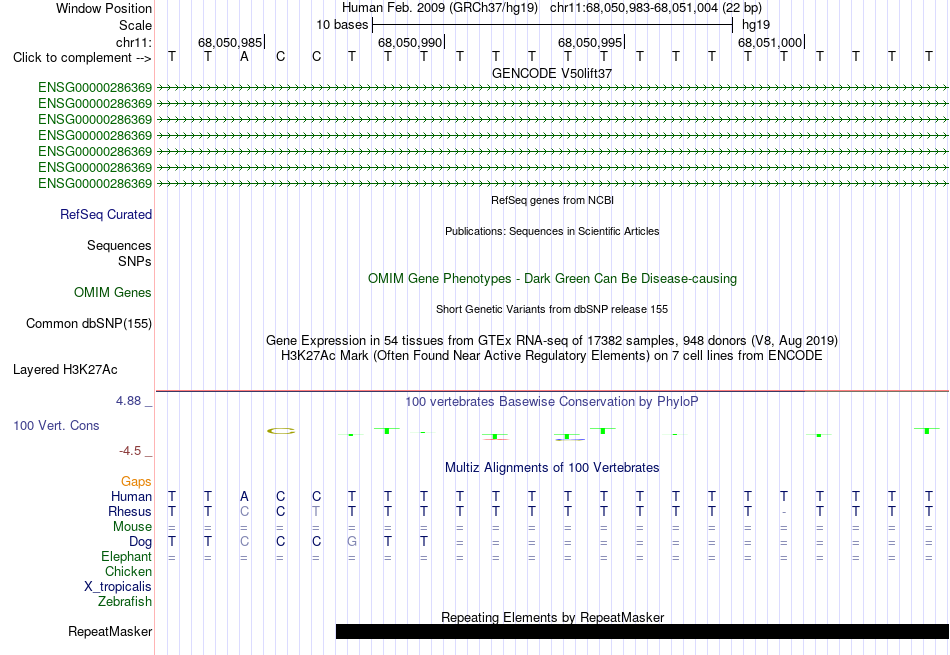Click the 'H3K27Ac Mark' ENCODE title line

tap(551, 356)
